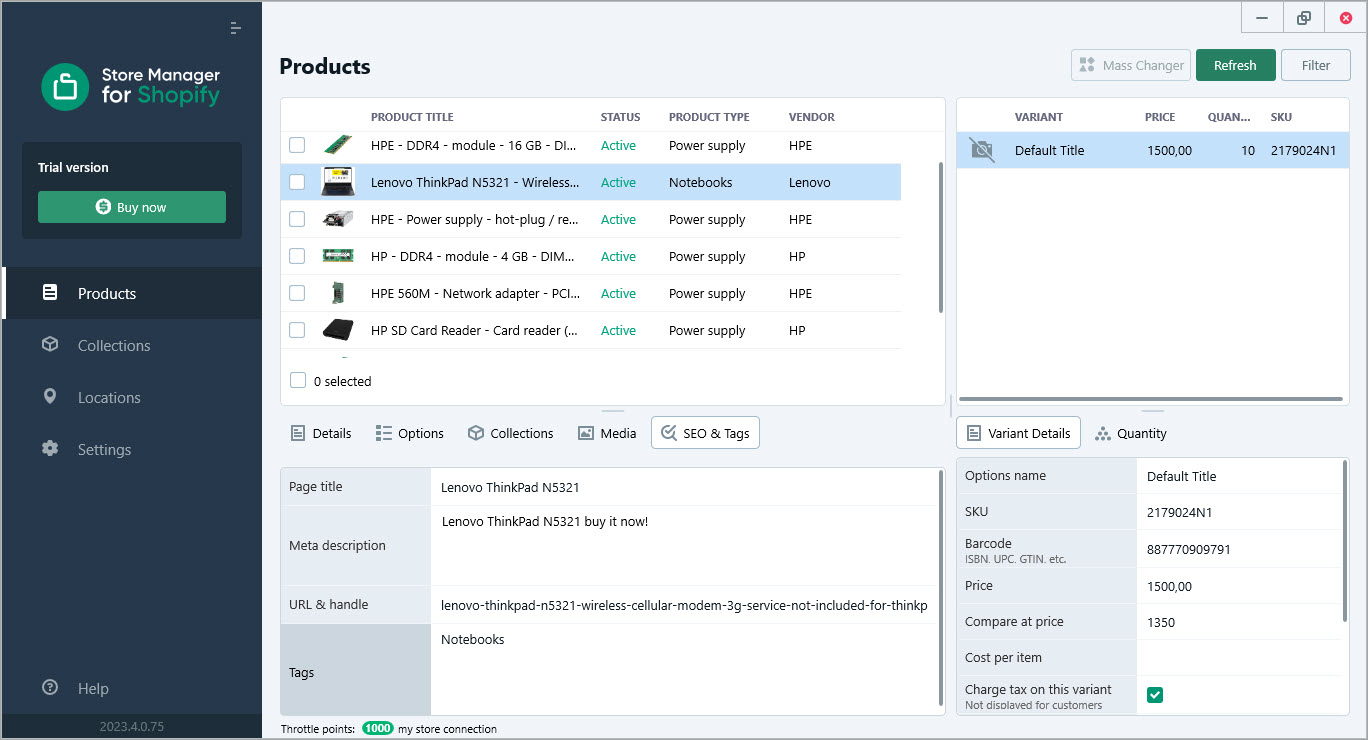Click the Page title input field
The width and height of the screenshot is (1368, 740).
pos(684,487)
